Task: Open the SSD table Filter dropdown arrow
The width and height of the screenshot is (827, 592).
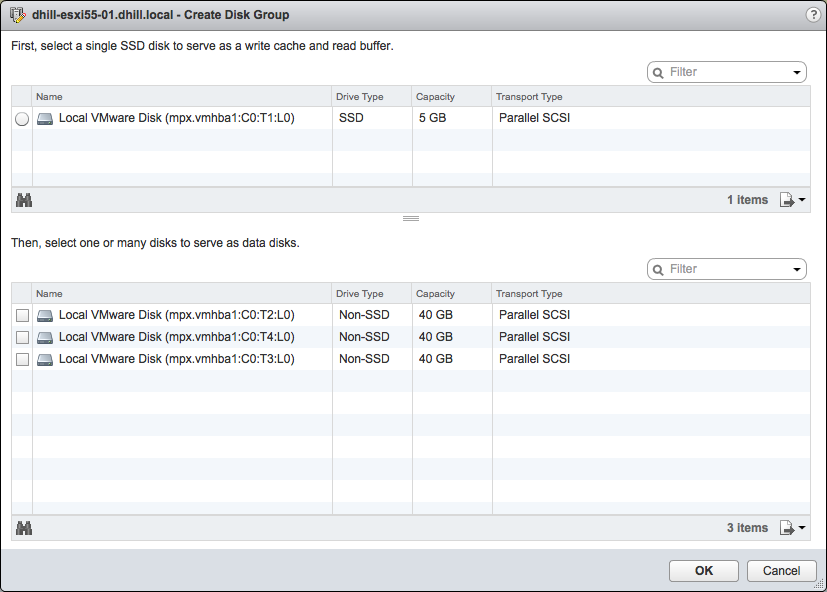Action: (796, 72)
